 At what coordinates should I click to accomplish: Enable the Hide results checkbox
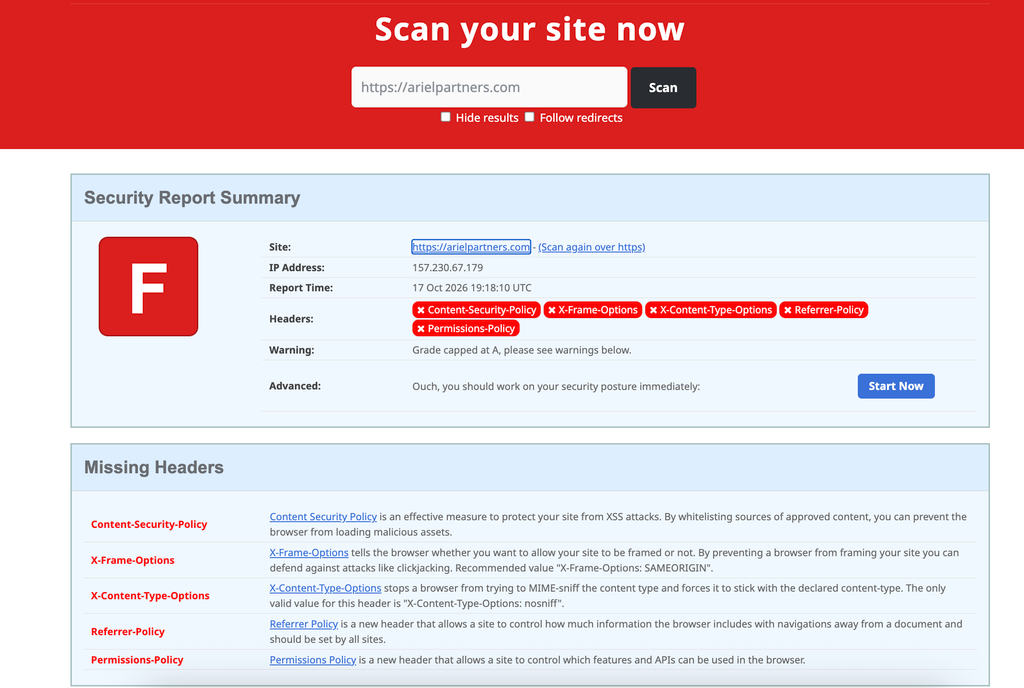pos(445,117)
